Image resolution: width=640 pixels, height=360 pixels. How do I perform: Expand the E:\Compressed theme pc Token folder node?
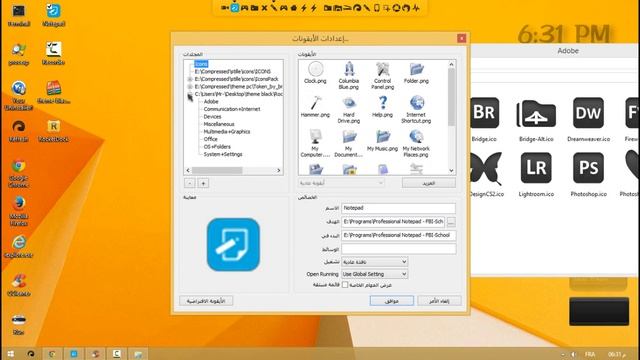click(x=190, y=87)
